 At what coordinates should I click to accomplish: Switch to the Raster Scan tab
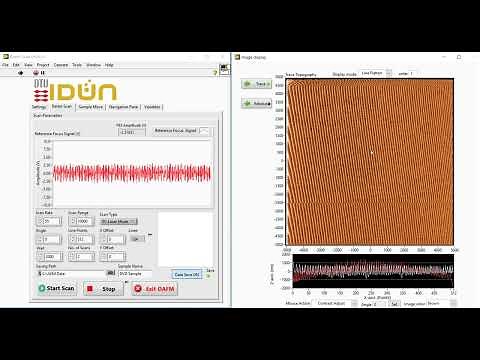coord(62,106)
